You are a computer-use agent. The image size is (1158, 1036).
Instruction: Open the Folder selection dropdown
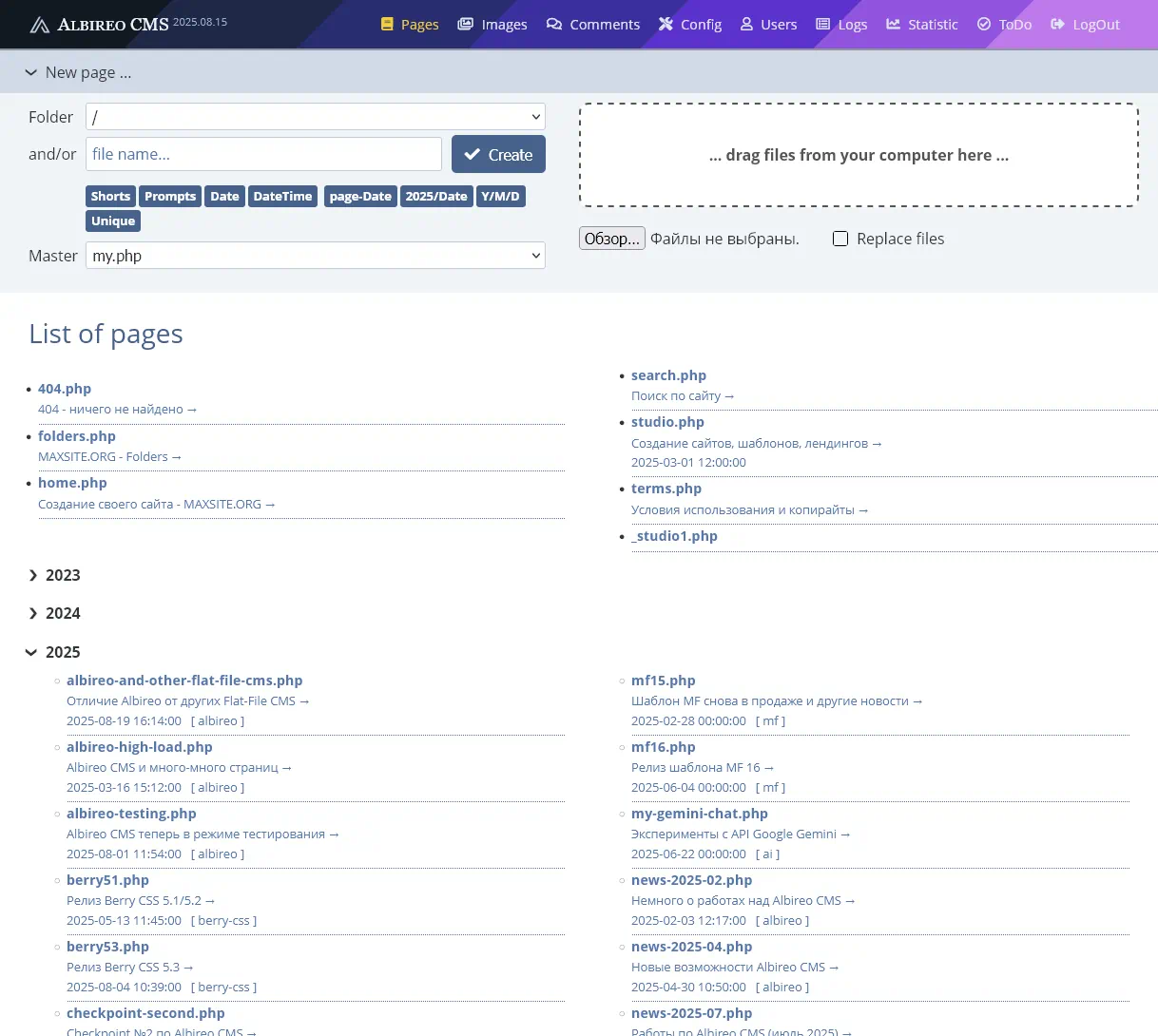[315, 116]
